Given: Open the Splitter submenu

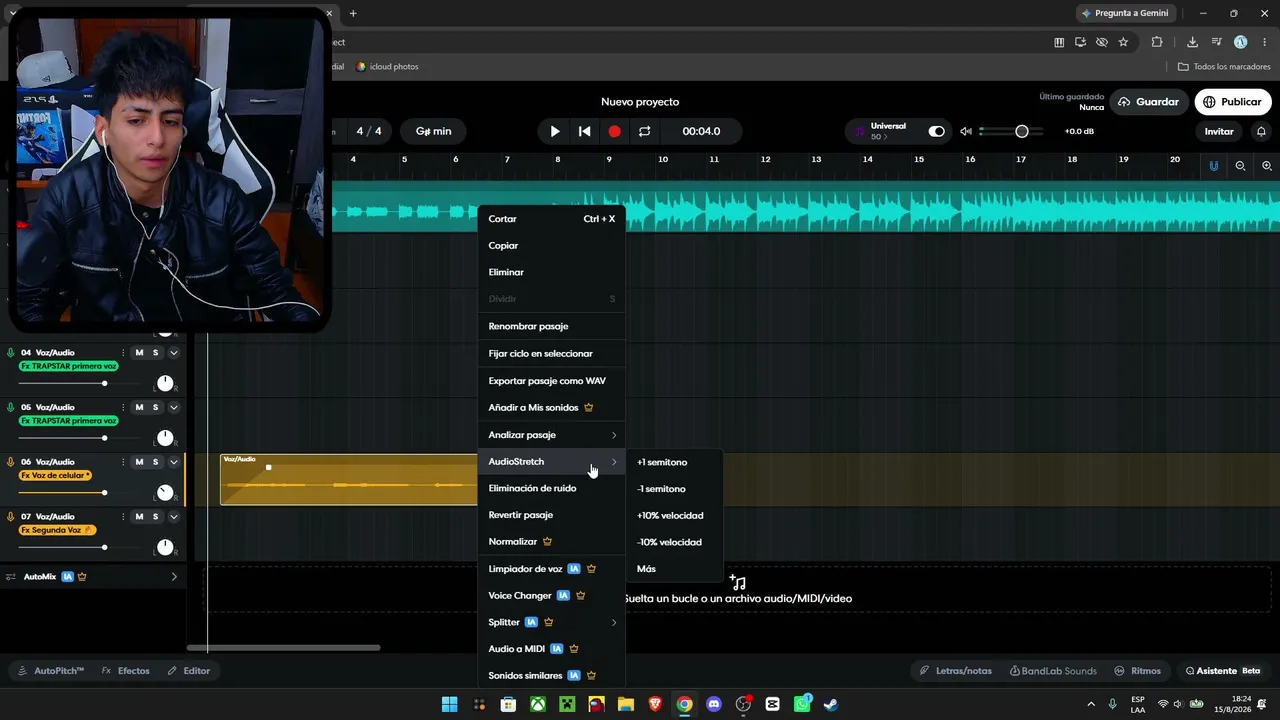Looking at the screenshot, I should pyautogui.click(x=551, y=622).
